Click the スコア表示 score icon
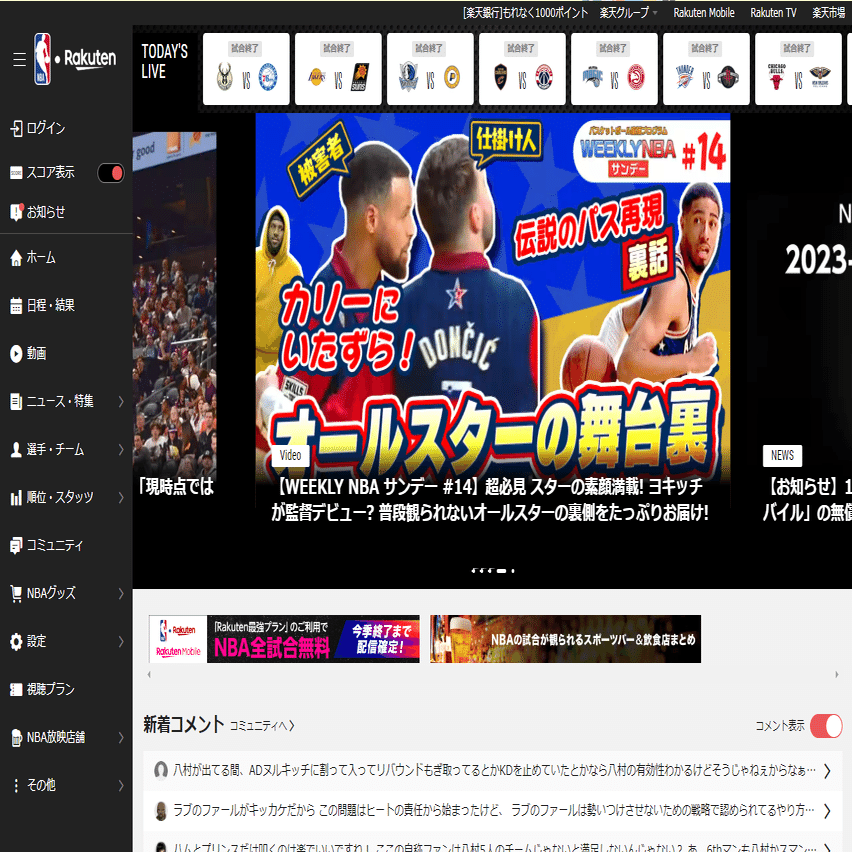The width and height of the screenshot is (852, 852). pyautogui.click(x=16, y=173)
